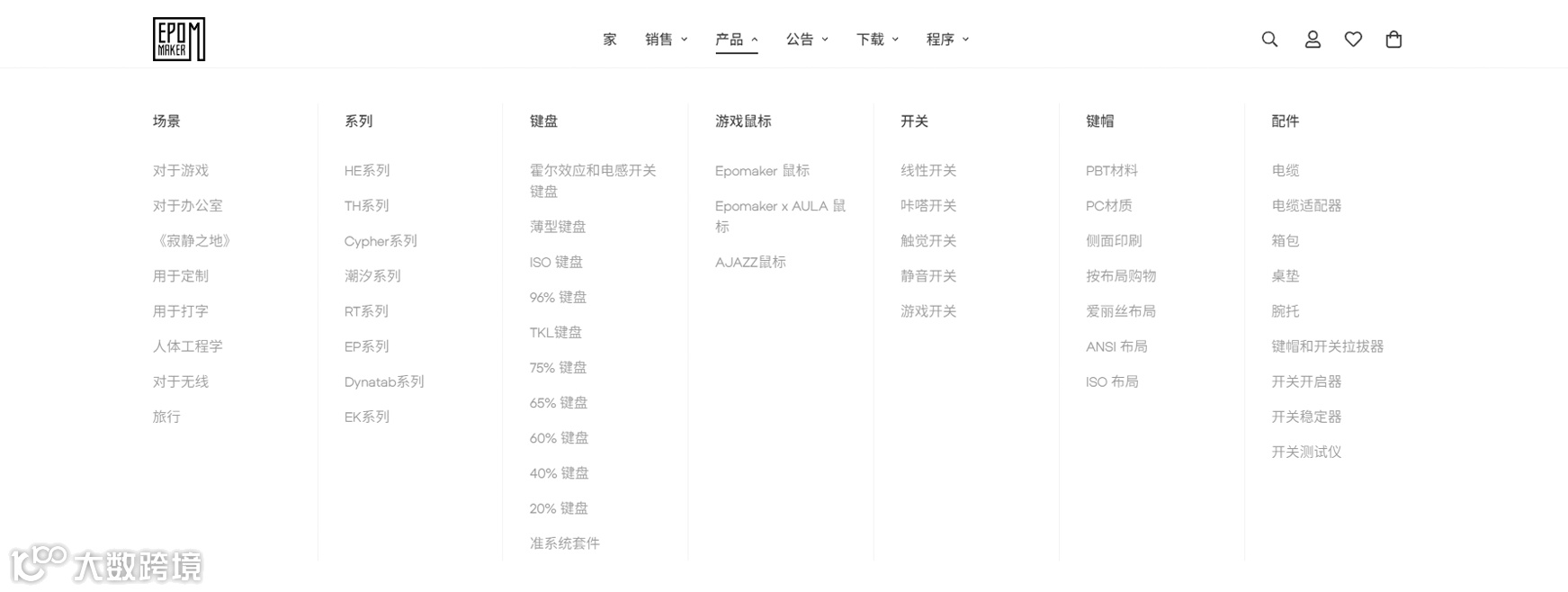The height and width of the screenshot is (592, 1568).
Task: Open ISO 键盘 link
Action: pos(556,262)
